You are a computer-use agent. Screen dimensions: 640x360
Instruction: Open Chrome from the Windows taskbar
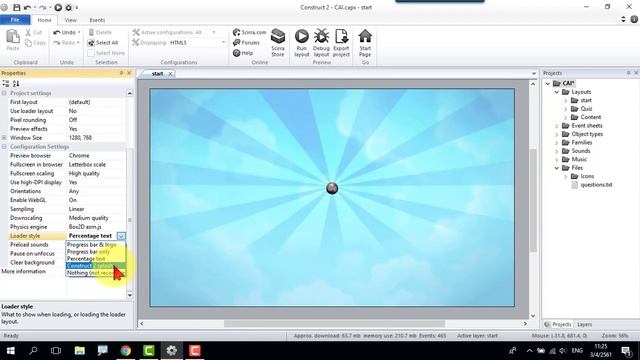(x=126, y=351)
